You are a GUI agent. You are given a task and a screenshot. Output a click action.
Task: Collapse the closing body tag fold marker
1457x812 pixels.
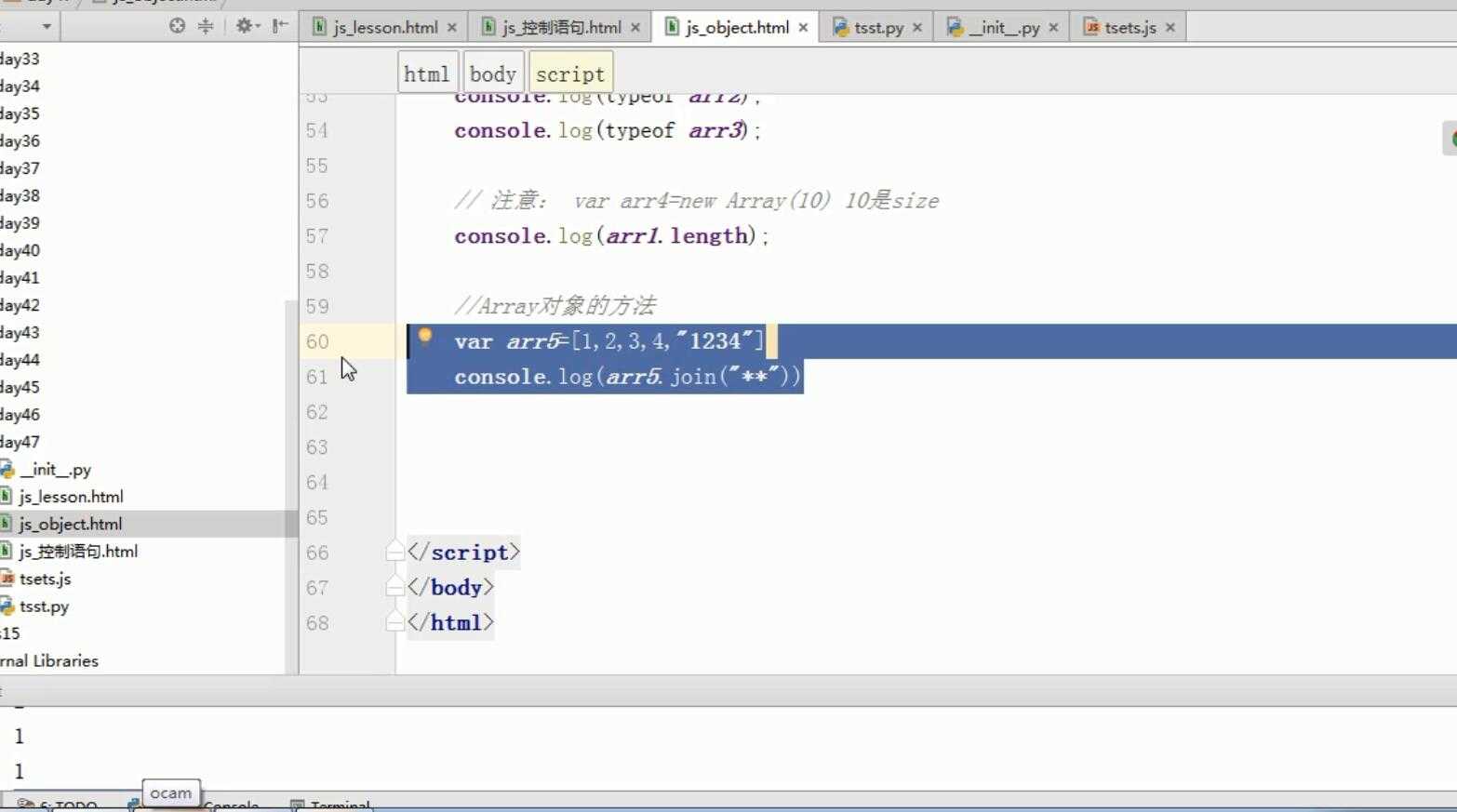pyautogui.click(x=394, y=588)
